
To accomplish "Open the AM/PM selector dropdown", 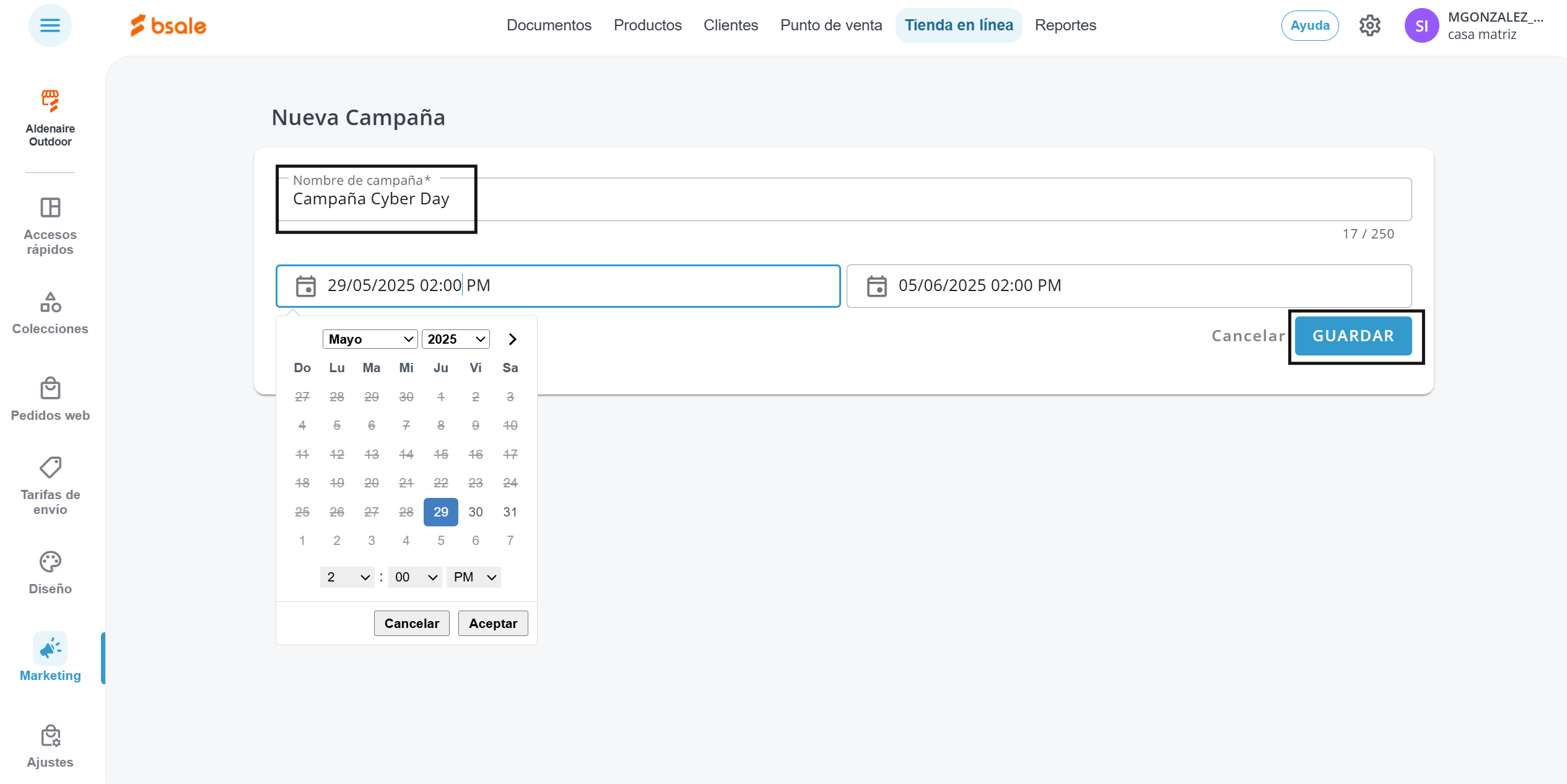I will point(474,577).
